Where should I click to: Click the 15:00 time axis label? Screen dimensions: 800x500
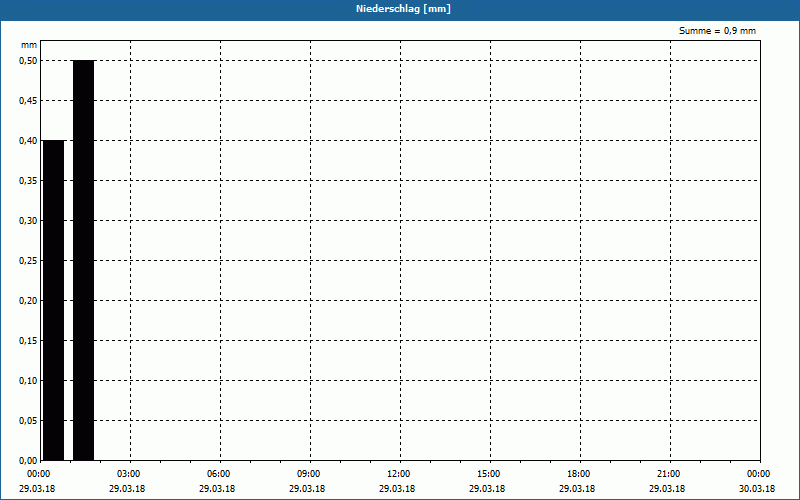click(x=489, y=474)
